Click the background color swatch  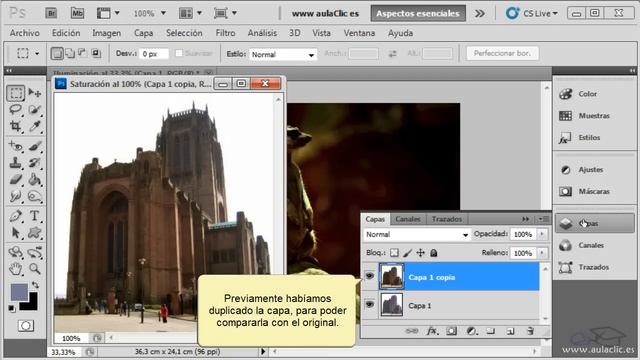pyautogui.click(x=32, y=304)
